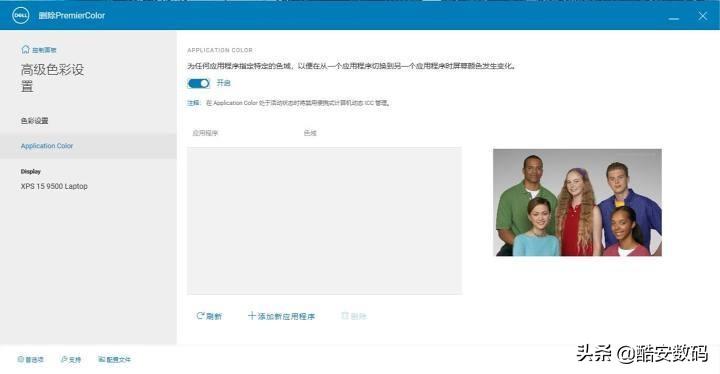Click 添加新应用程序 link text

coord(286,316)
